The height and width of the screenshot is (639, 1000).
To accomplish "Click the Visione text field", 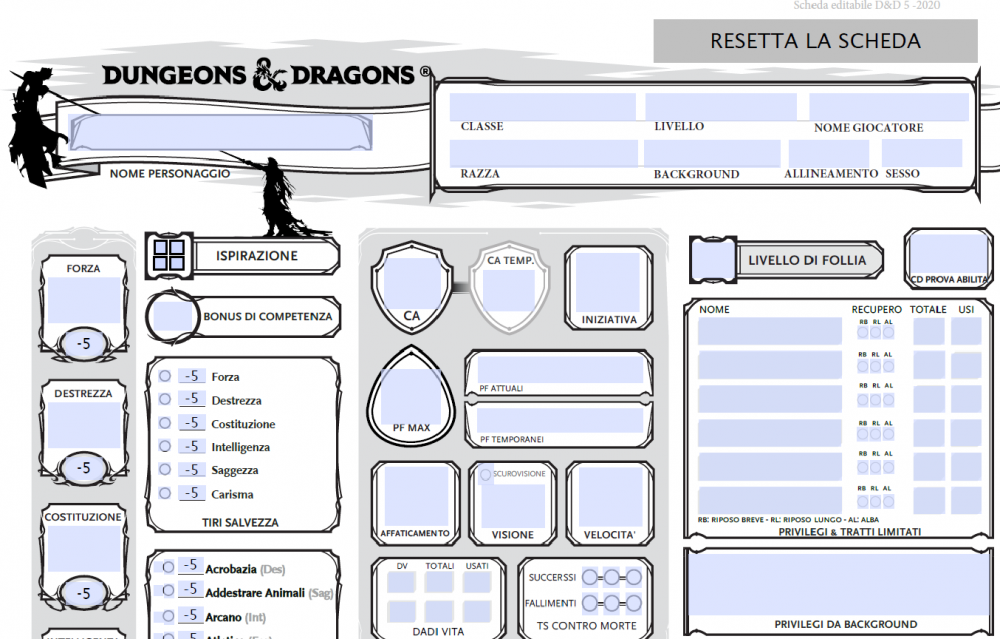I will [x=513, y=505].
